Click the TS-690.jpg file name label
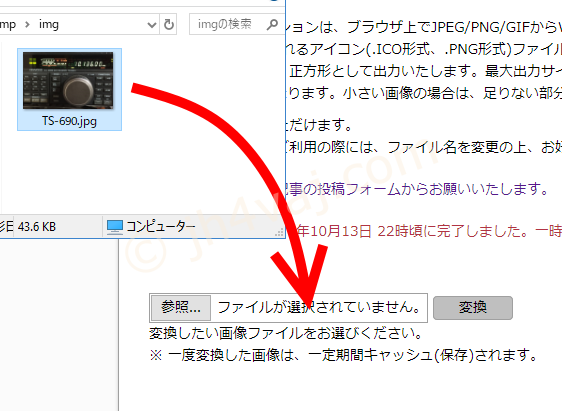This screenshot has width=562, height=411. 69,121
